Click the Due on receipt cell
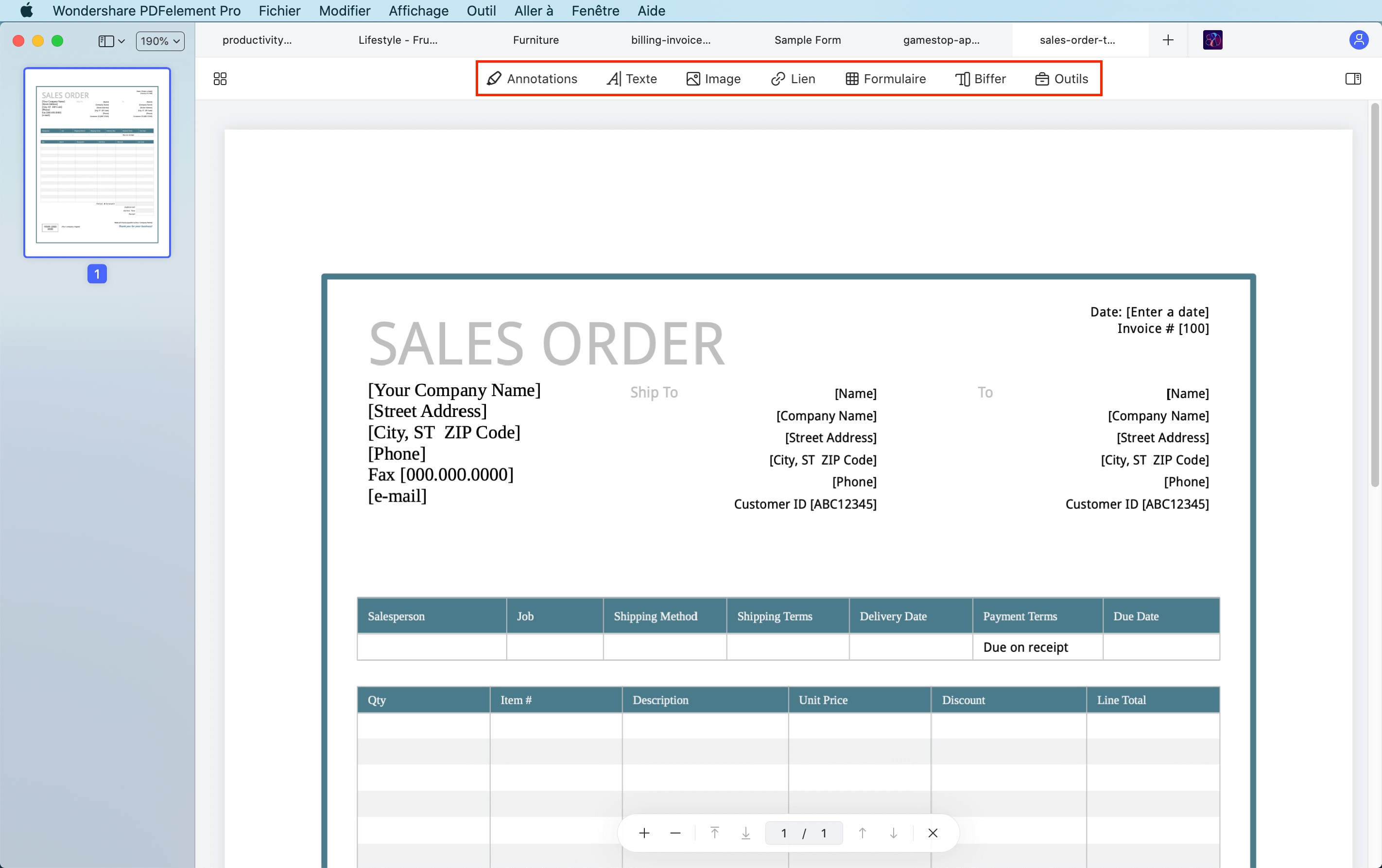The width and height of the screenshot is (1382, 868). pyautogui.click(x=1037, y=647)
